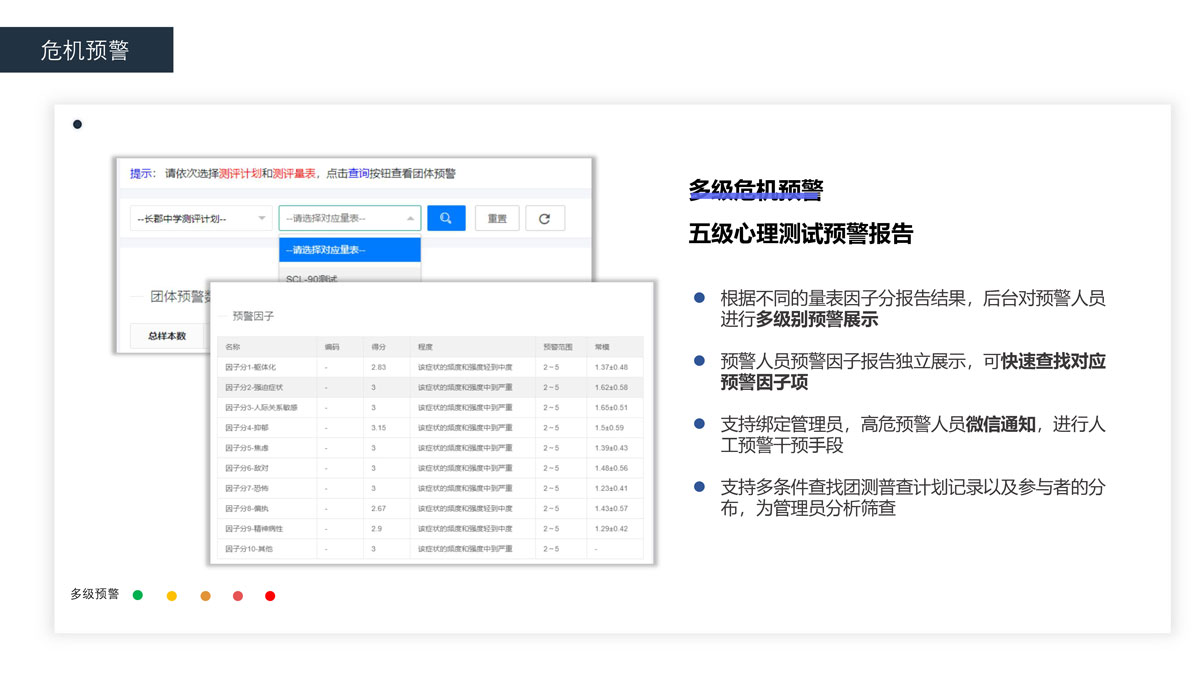This screenshot has width=1200, height=675.
Task: Select the row 因子分9-精神病性
Action: tap(430, 528)
